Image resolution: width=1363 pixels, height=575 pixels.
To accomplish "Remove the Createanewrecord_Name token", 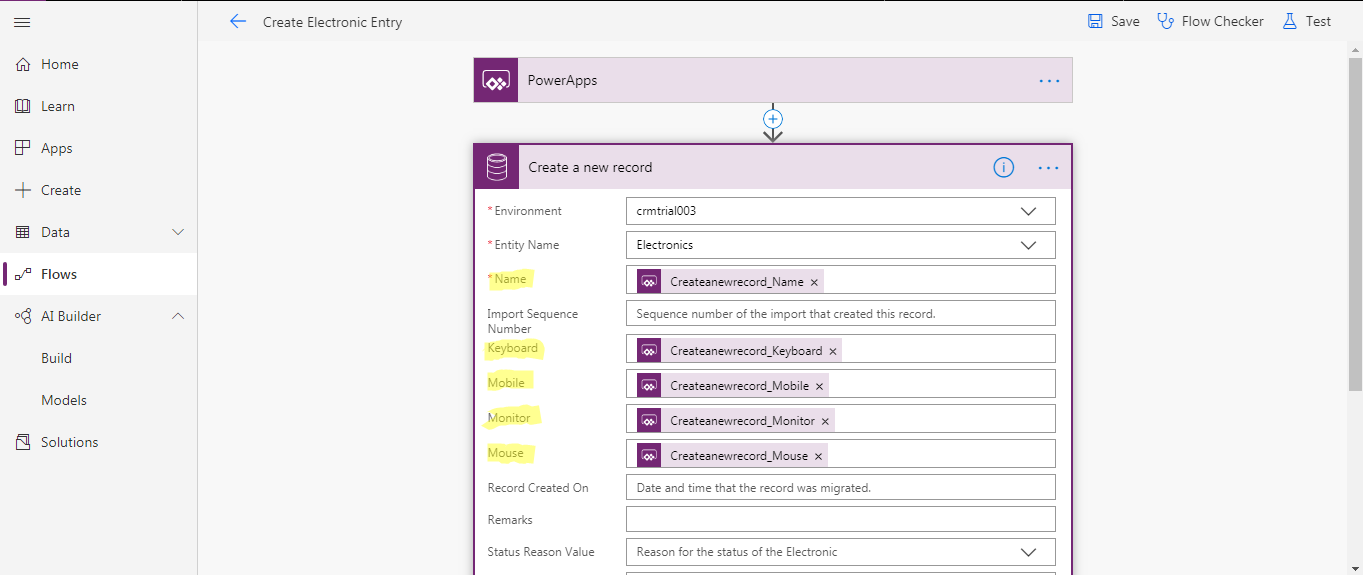I will 814,282.
